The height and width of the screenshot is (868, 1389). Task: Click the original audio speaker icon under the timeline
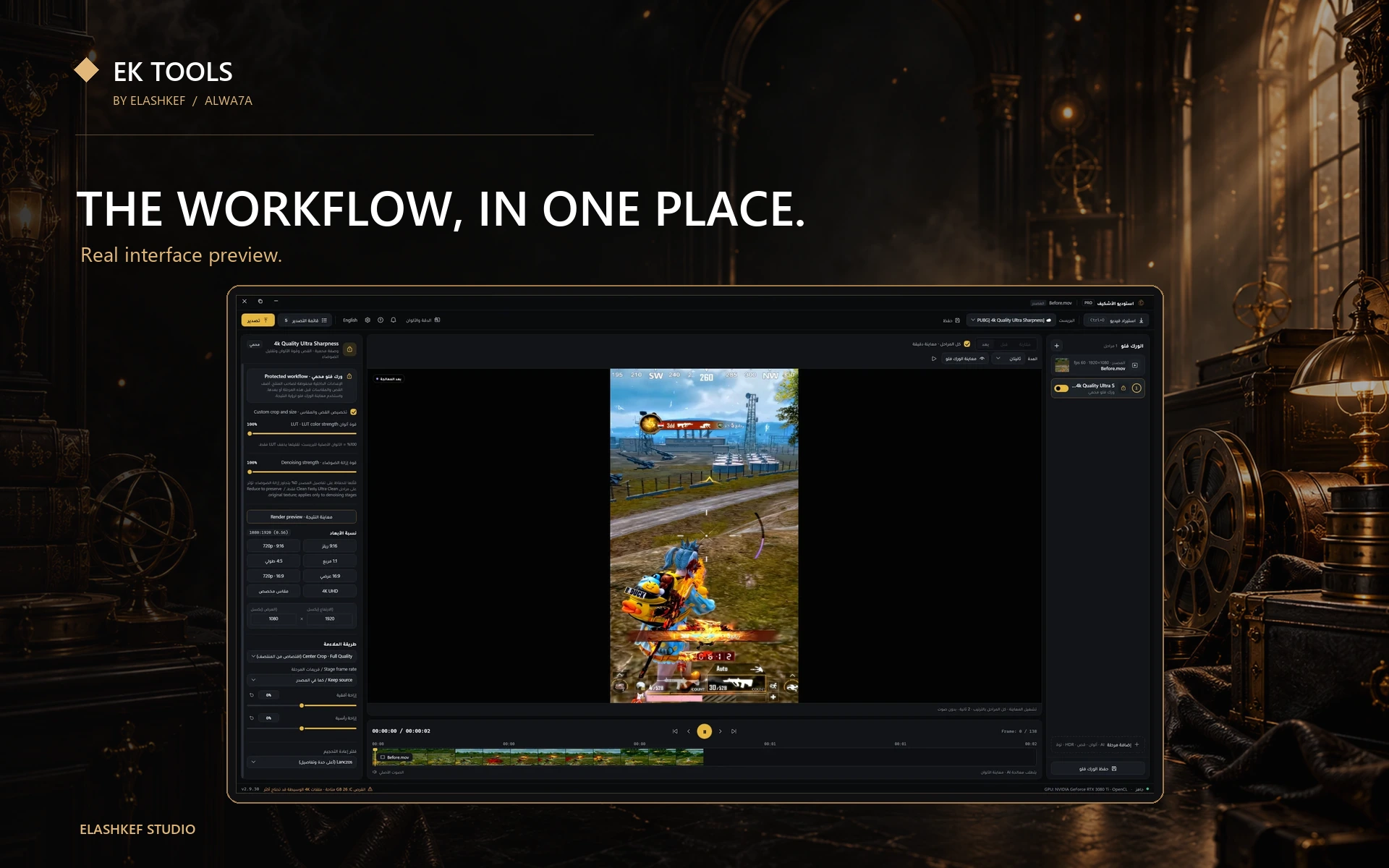pyautogui.click(x=375, y=772)
